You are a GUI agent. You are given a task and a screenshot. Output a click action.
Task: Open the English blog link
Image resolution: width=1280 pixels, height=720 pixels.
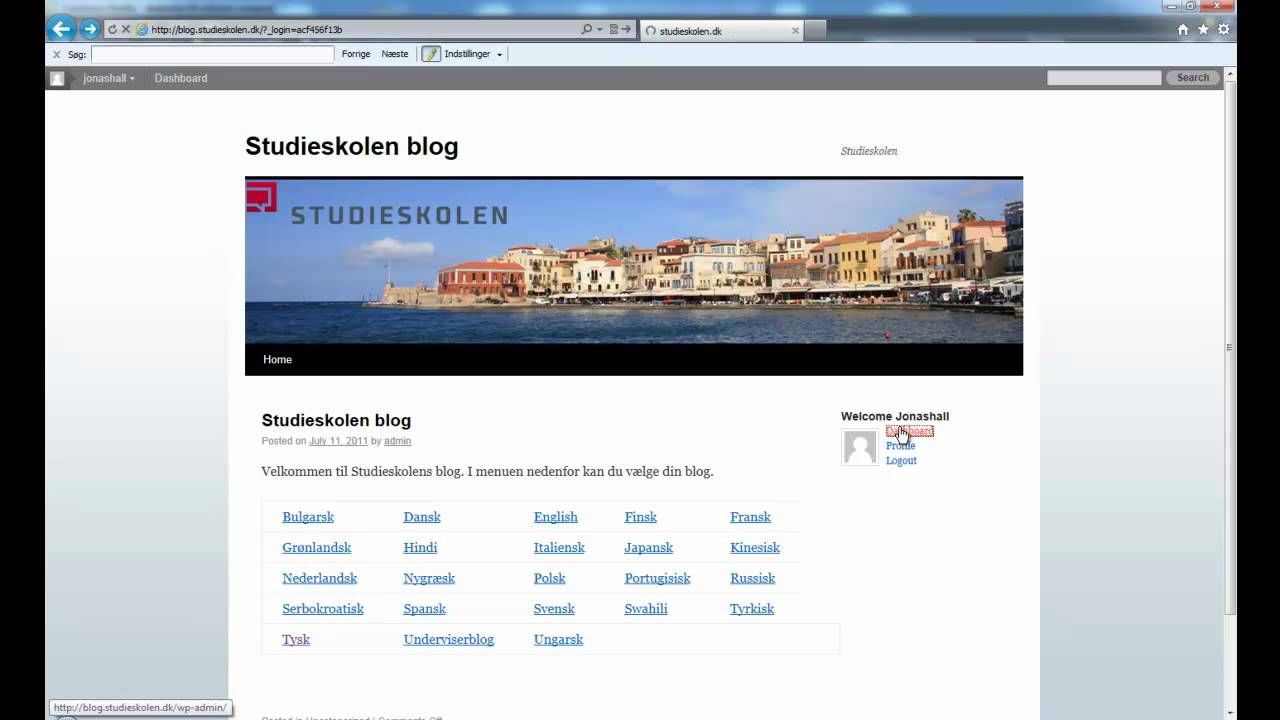pos(556,517)
